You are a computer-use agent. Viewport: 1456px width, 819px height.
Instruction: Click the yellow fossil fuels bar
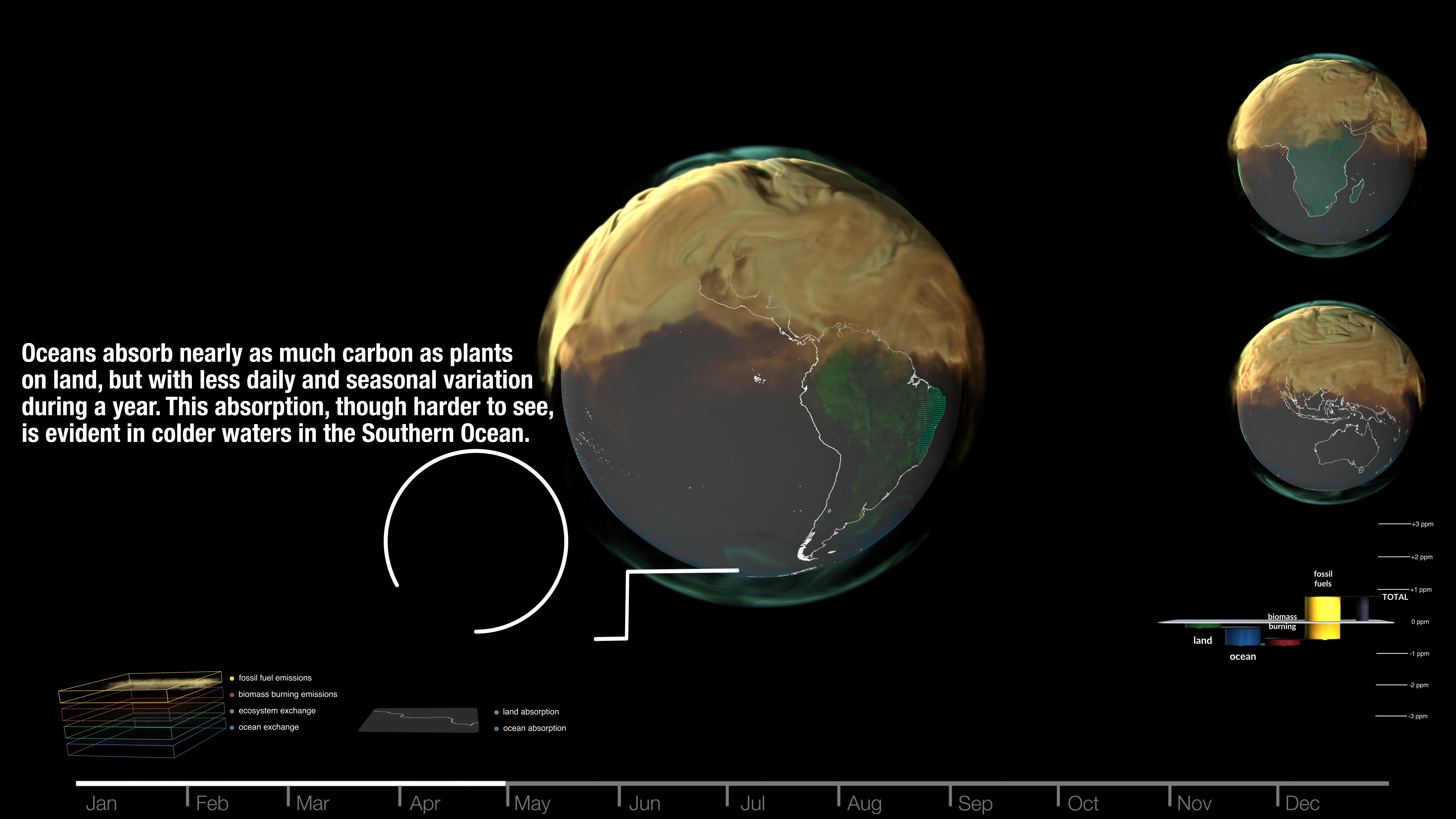coord(1322,618)
